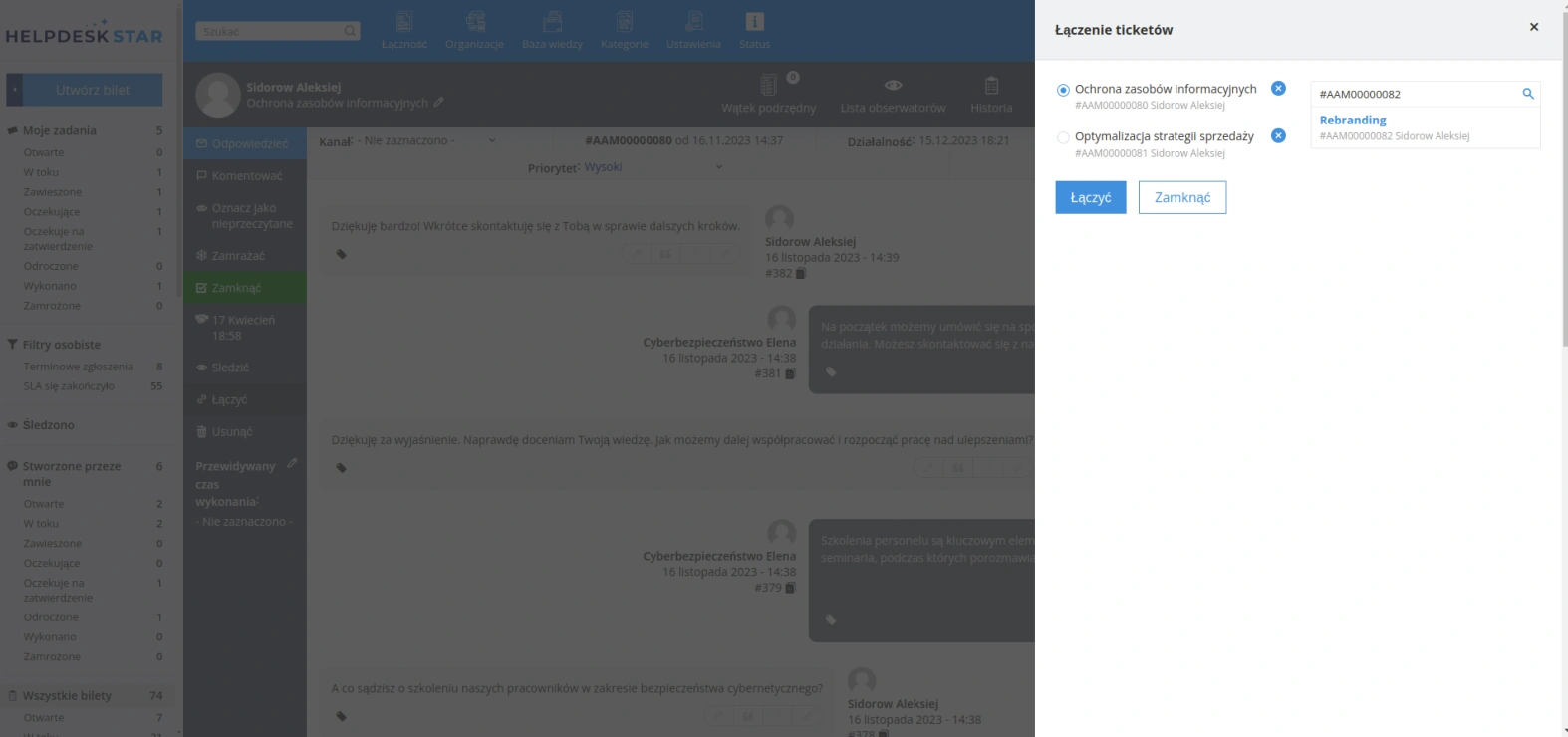Open the Kanał dropdown
This screenshot has width=1568, height=737.
[425, 140]
